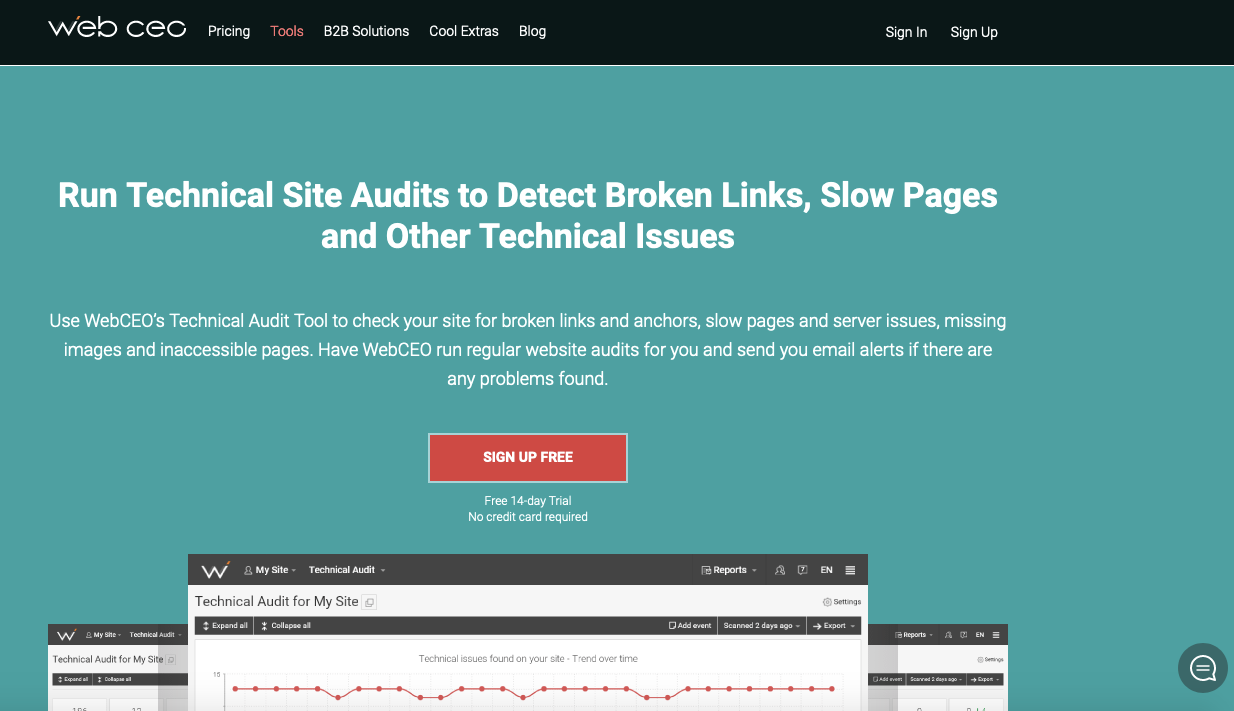Click the hamburger icon in small right preview
The image size is (1234, 711).
(997, 635)
